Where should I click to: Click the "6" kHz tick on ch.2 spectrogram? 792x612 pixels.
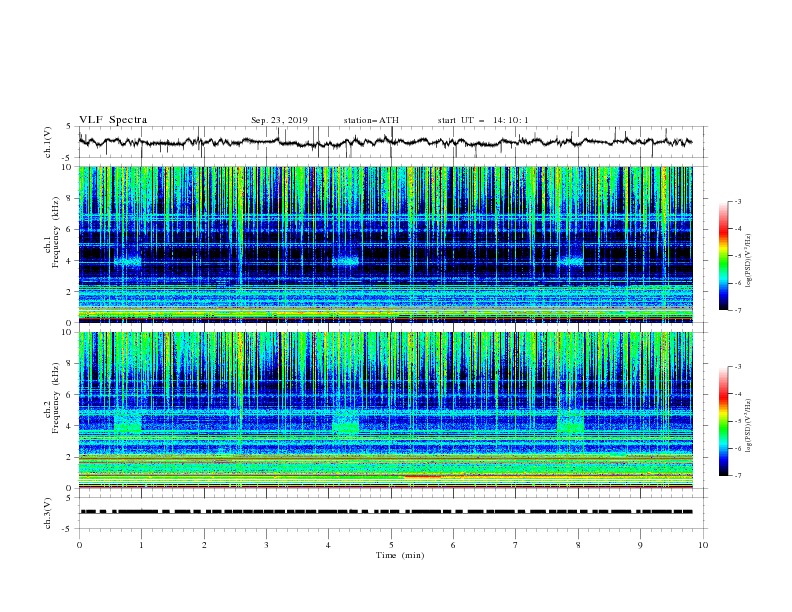click(70, 395)
